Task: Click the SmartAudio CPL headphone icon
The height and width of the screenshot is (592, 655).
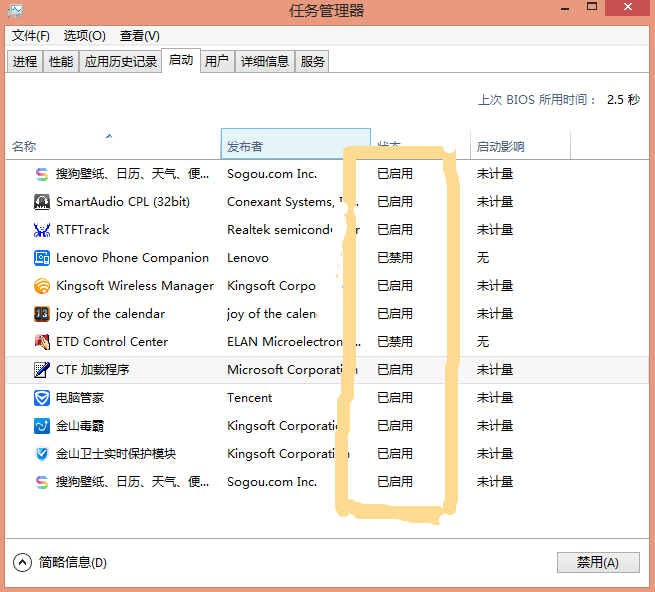Action: point(42,202)
